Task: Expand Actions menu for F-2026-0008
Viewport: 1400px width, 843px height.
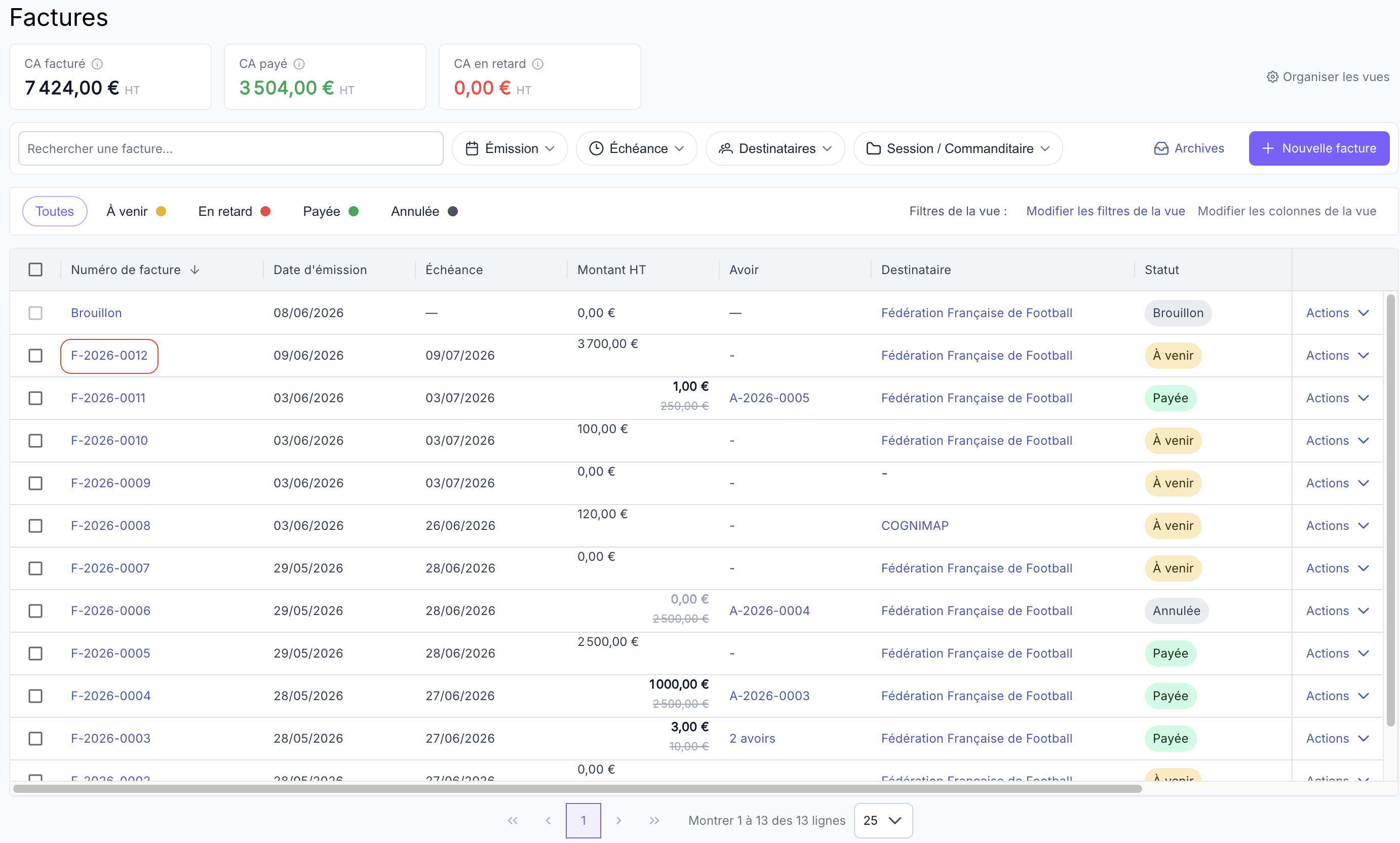Action: [1338, 526]
